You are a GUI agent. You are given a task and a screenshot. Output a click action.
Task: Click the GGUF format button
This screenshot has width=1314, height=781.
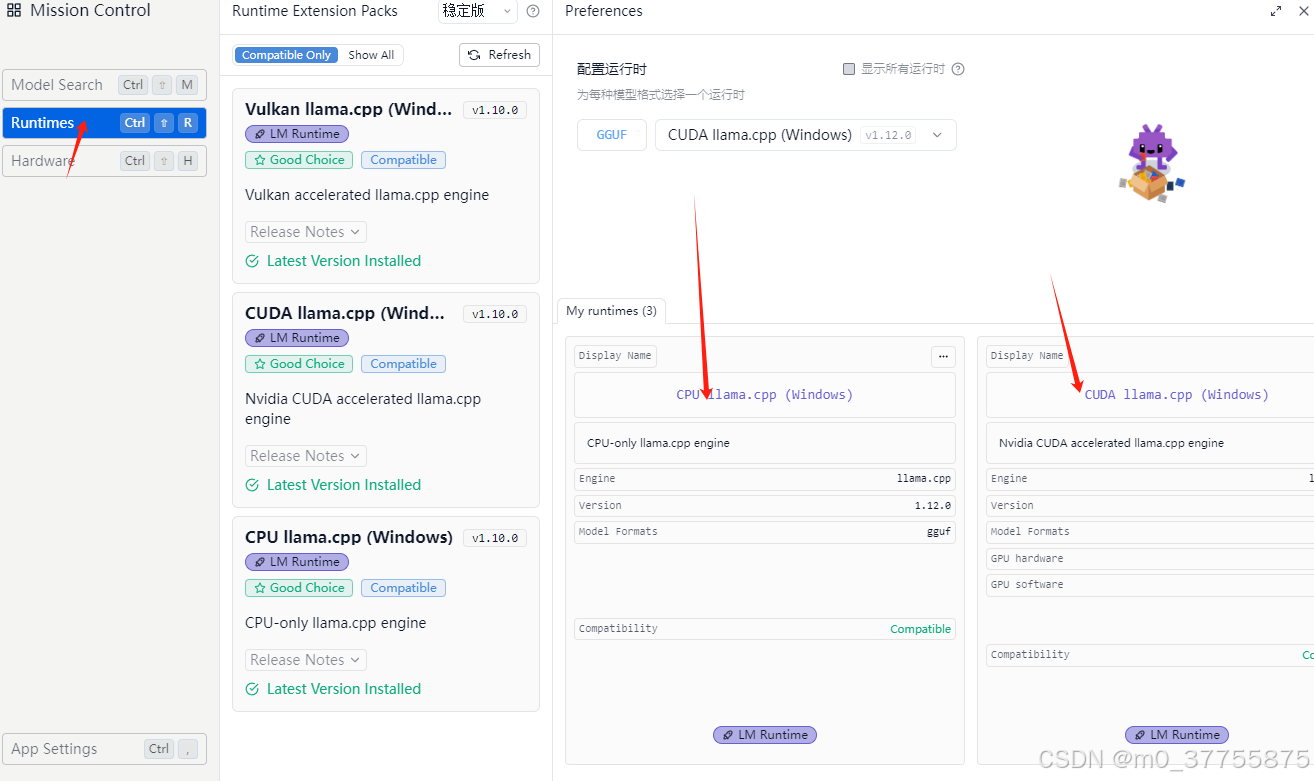612,135
